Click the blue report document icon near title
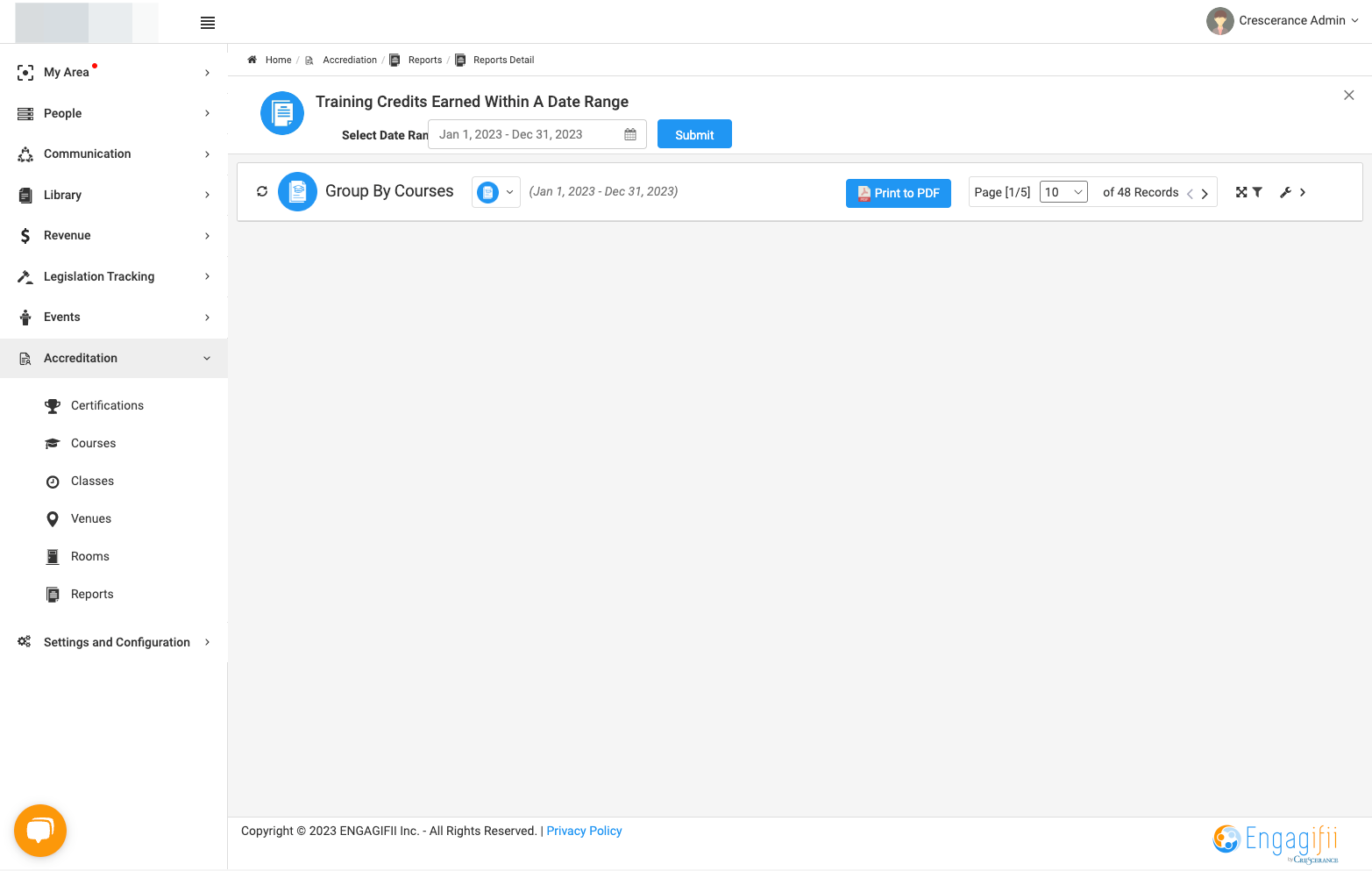The image size is (1372, 871). pos(282,113)
